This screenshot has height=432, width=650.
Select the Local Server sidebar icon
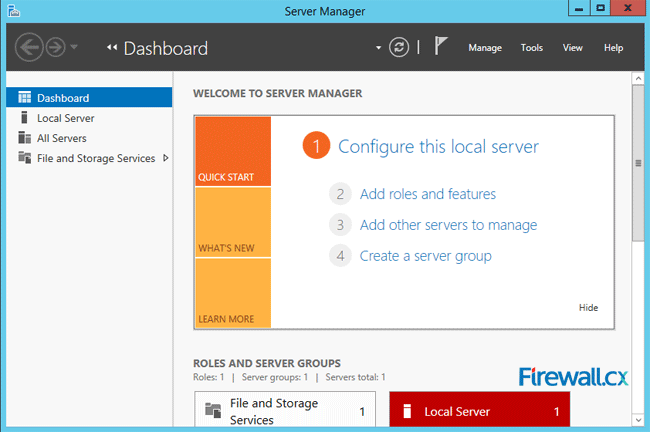pyautogui.click(x=26, y=118)
